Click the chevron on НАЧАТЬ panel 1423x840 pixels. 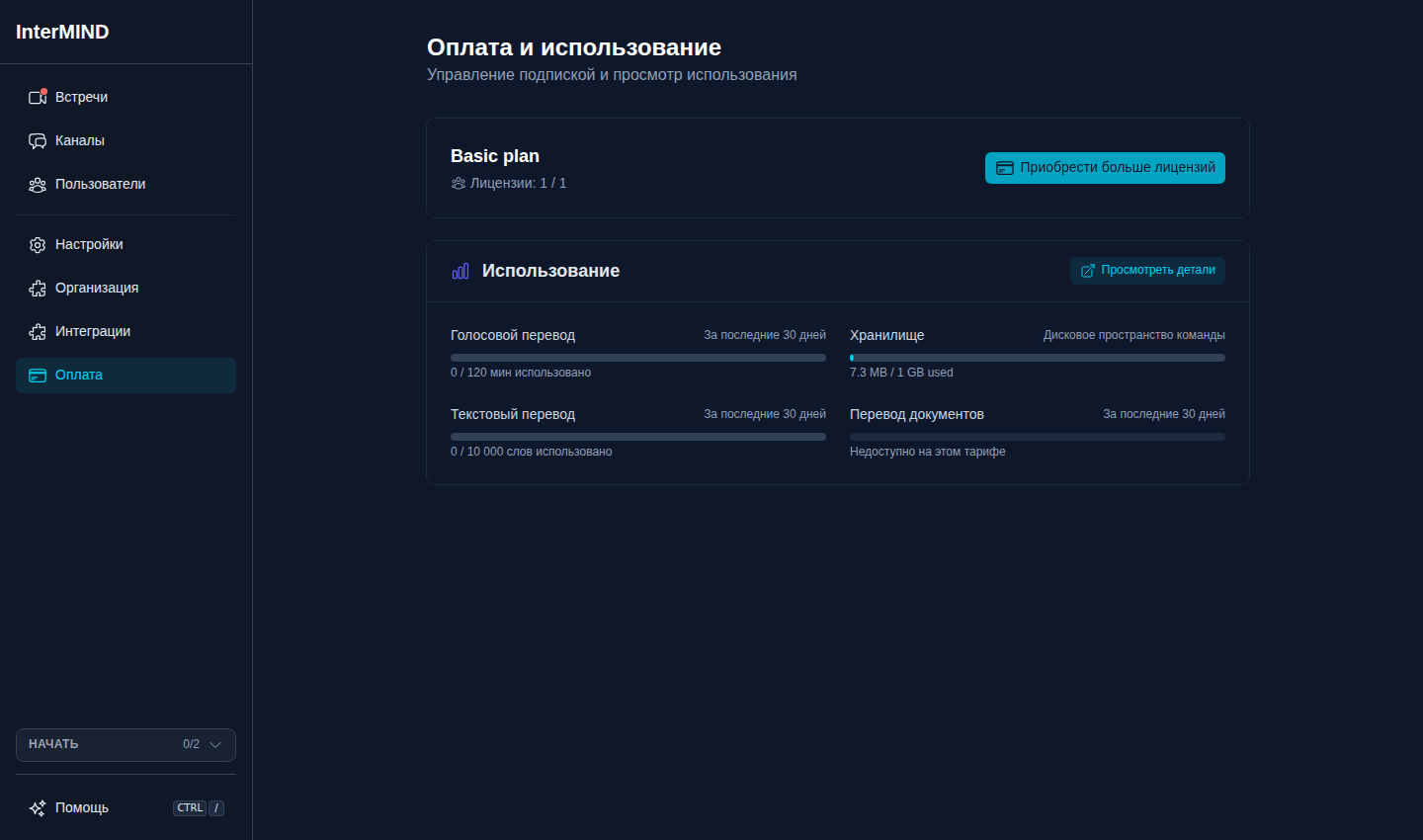coord(215,744)
